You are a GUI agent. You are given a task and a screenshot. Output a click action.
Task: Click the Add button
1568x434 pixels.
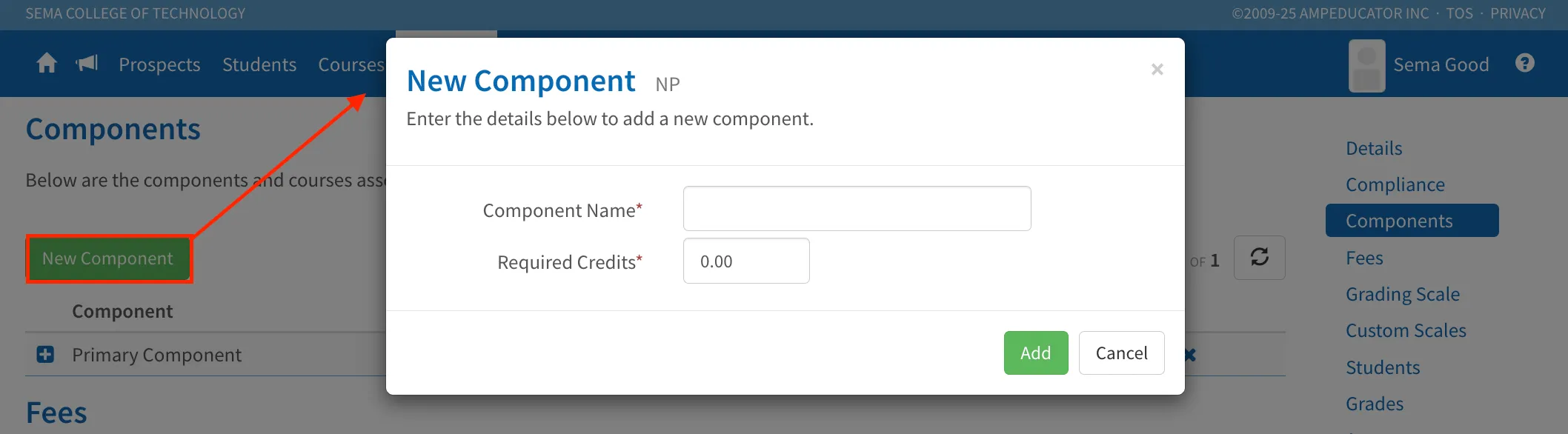(1035, 353)
